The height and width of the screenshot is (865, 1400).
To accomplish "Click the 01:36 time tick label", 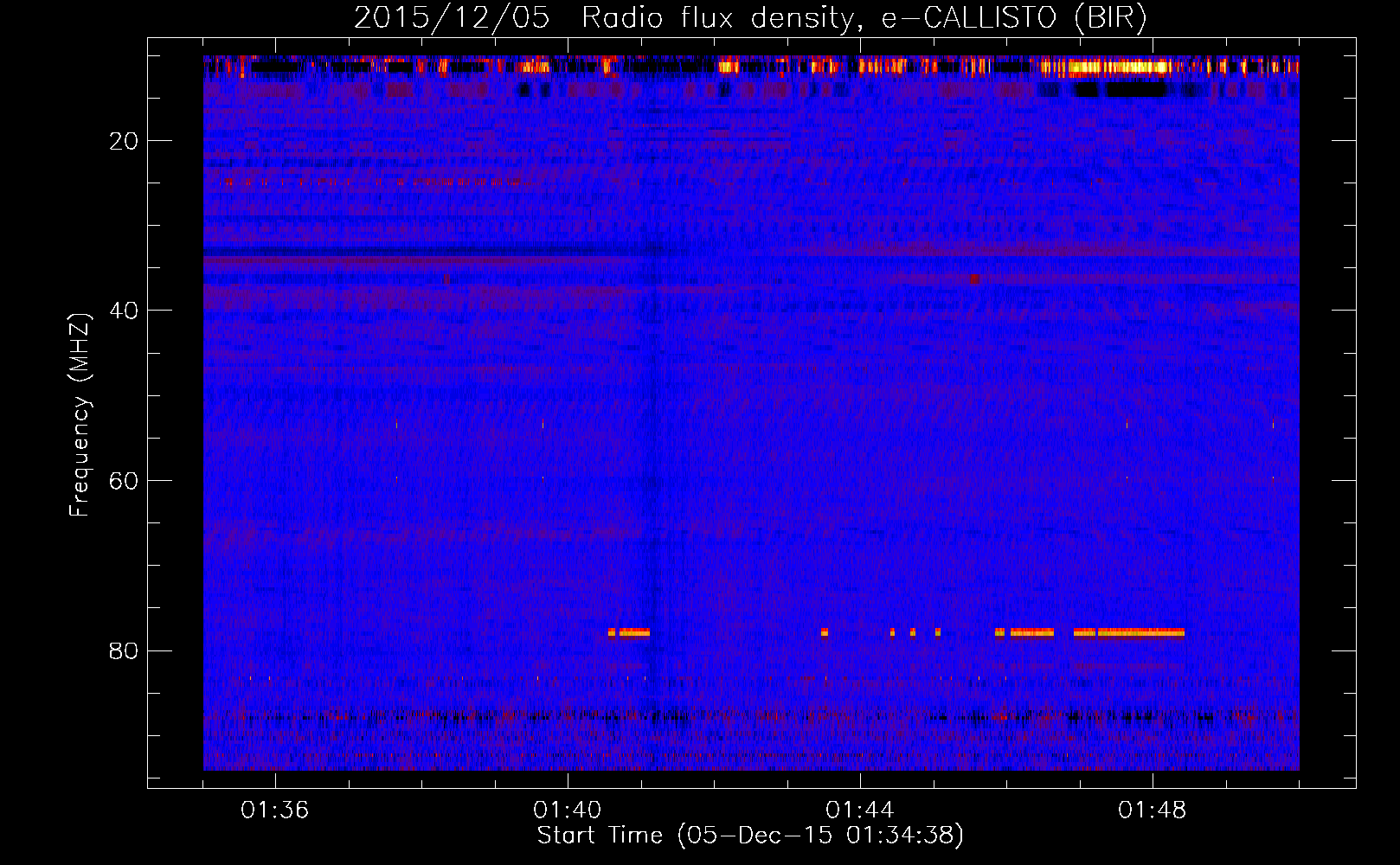I will (275, 810).
